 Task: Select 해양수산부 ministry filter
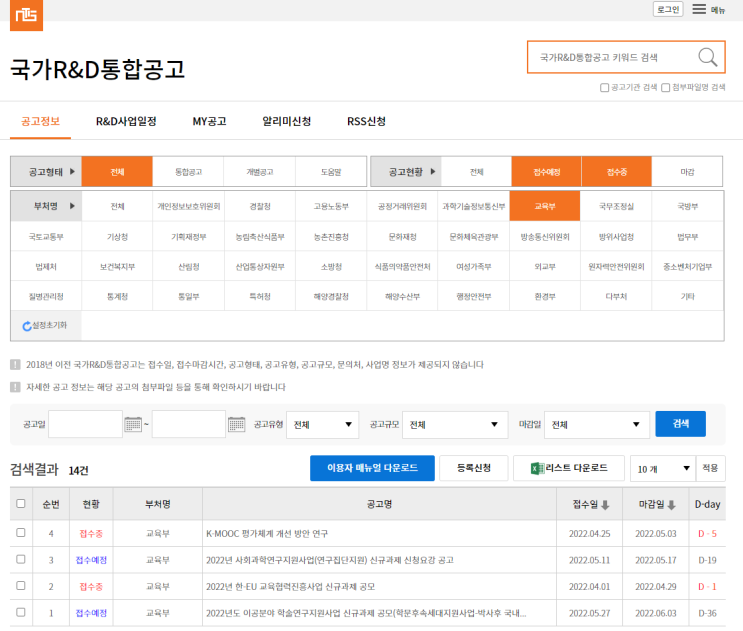tap(402, 296)
